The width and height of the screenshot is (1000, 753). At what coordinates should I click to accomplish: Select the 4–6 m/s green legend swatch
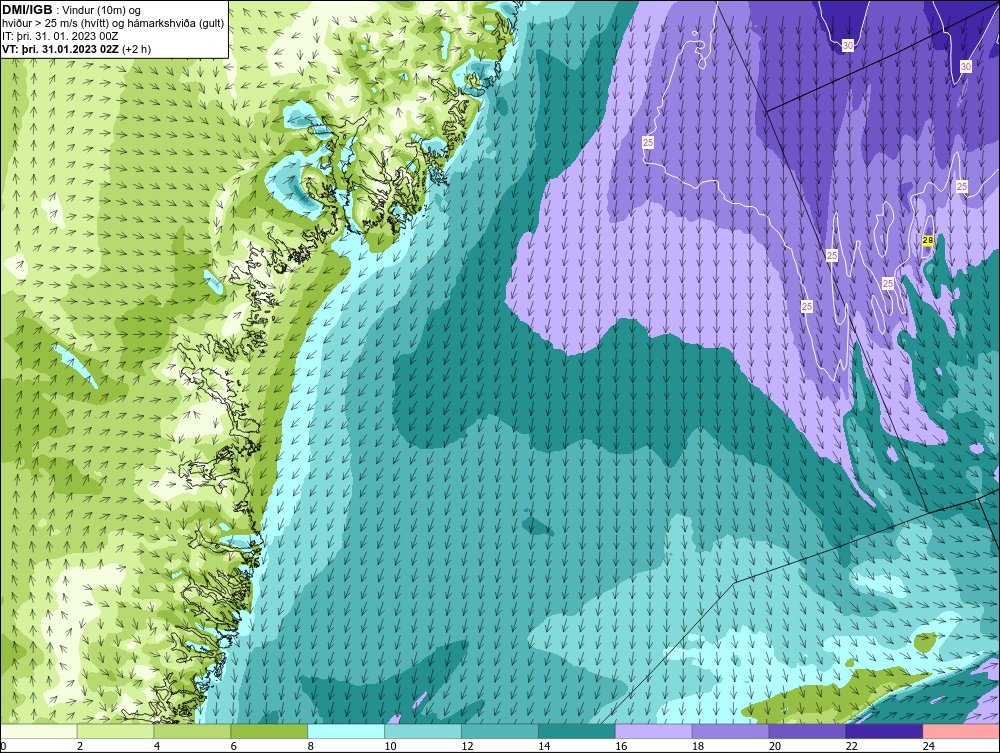point(192,731)
